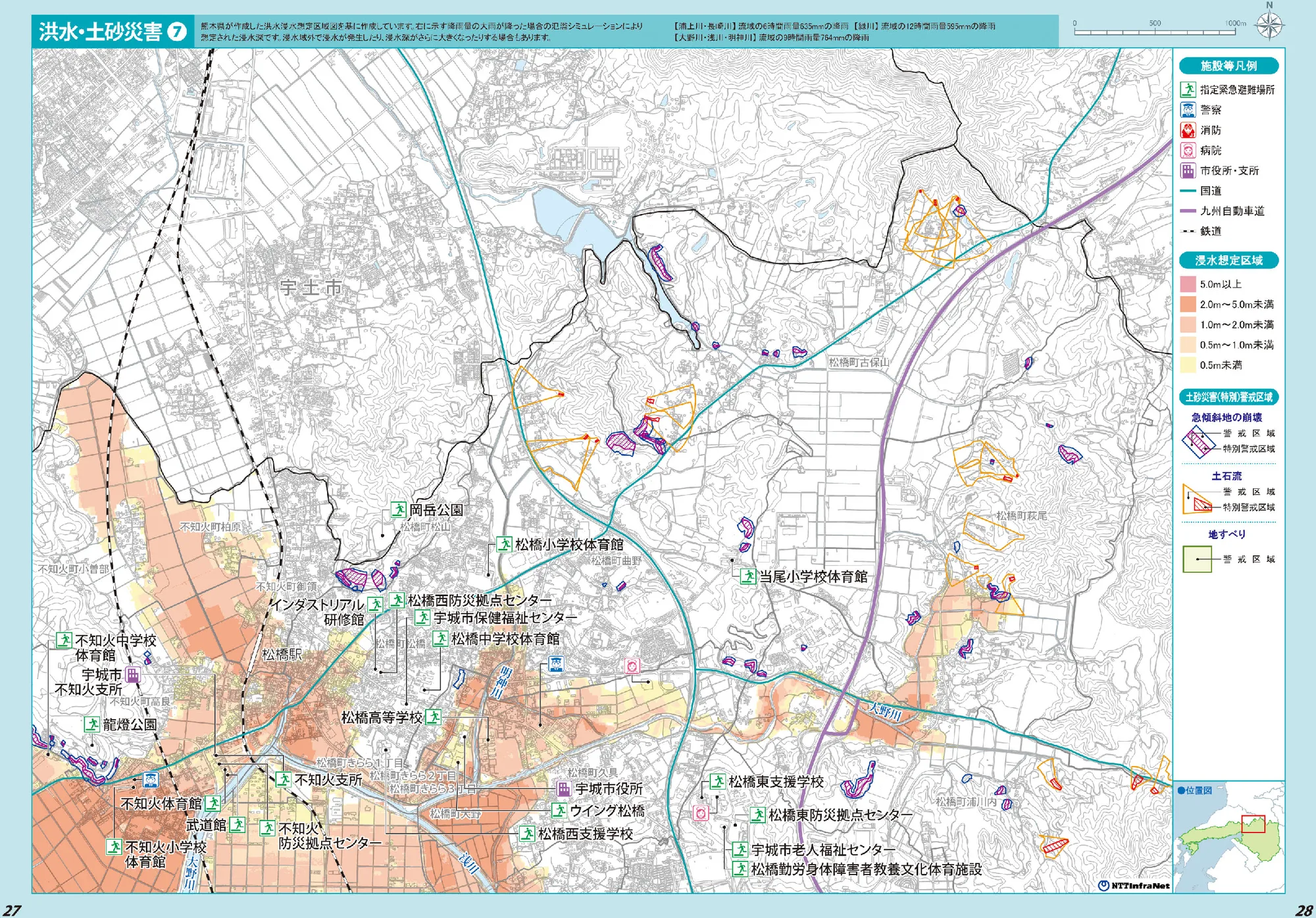Click page number 28
Image resolution: width=1316 pixels, height=918 pixels.
pos(1304,909)
